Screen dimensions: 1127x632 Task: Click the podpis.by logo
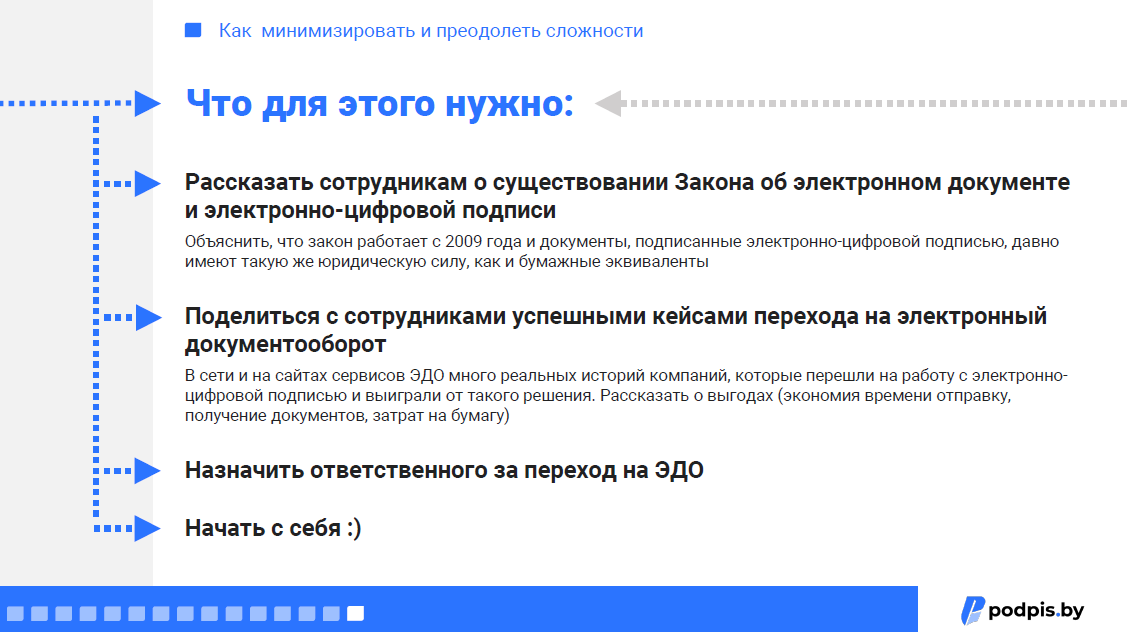[x=1023, y=610]
